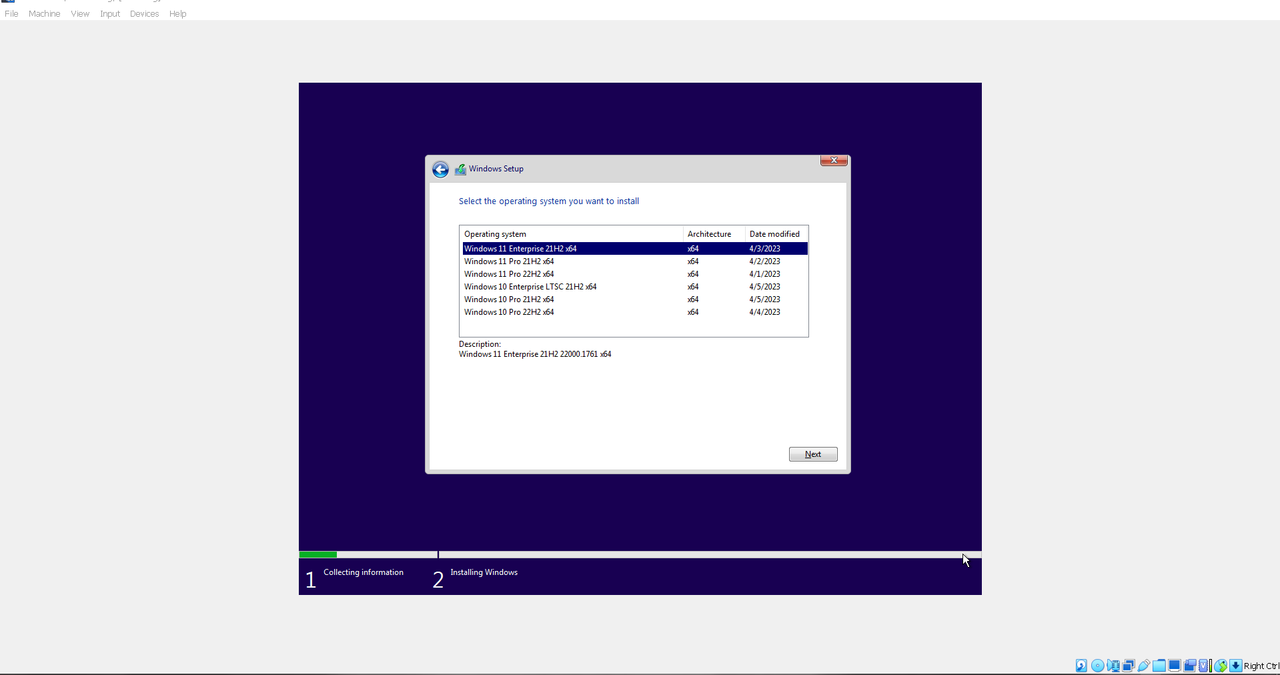This screenshot has height=675, width=1280.
Task: Click the audio status icon in VirtualBox
Action: click(1113, 666)
